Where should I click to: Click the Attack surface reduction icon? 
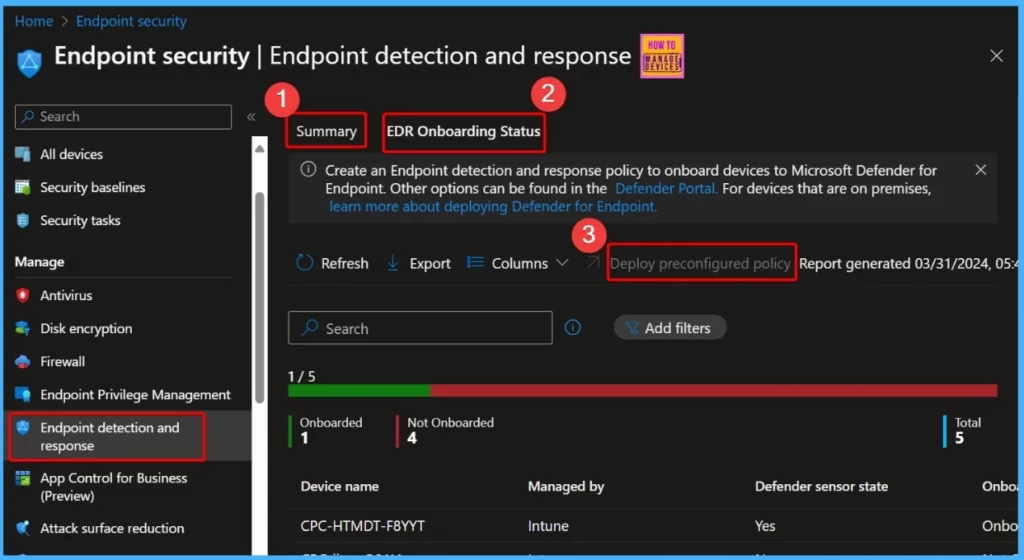click(x=23, y=528)
